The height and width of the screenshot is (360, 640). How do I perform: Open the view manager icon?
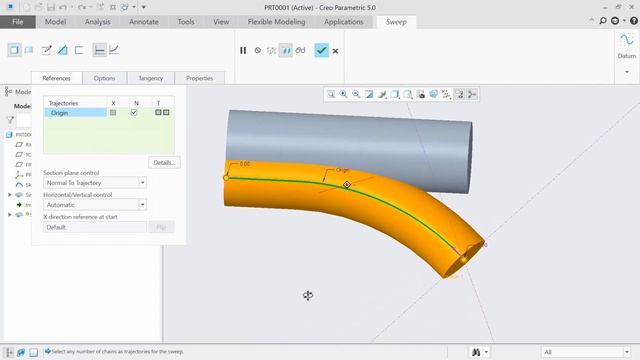click(x=420, y=94)
